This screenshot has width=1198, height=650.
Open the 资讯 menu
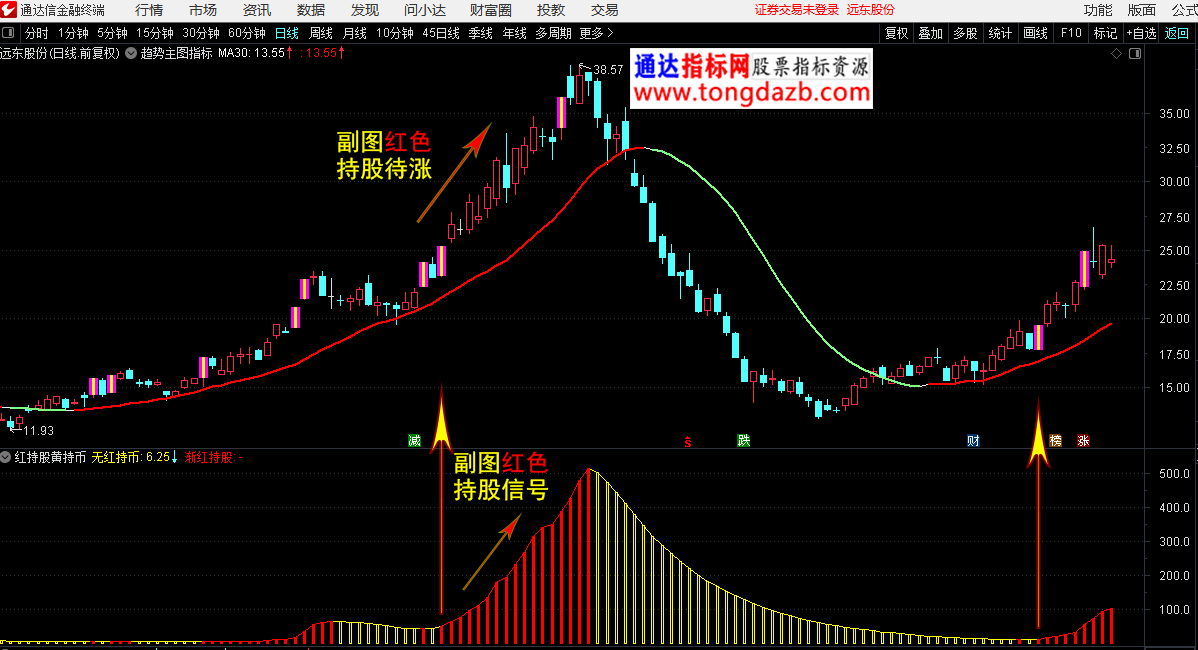click(257, 10)
